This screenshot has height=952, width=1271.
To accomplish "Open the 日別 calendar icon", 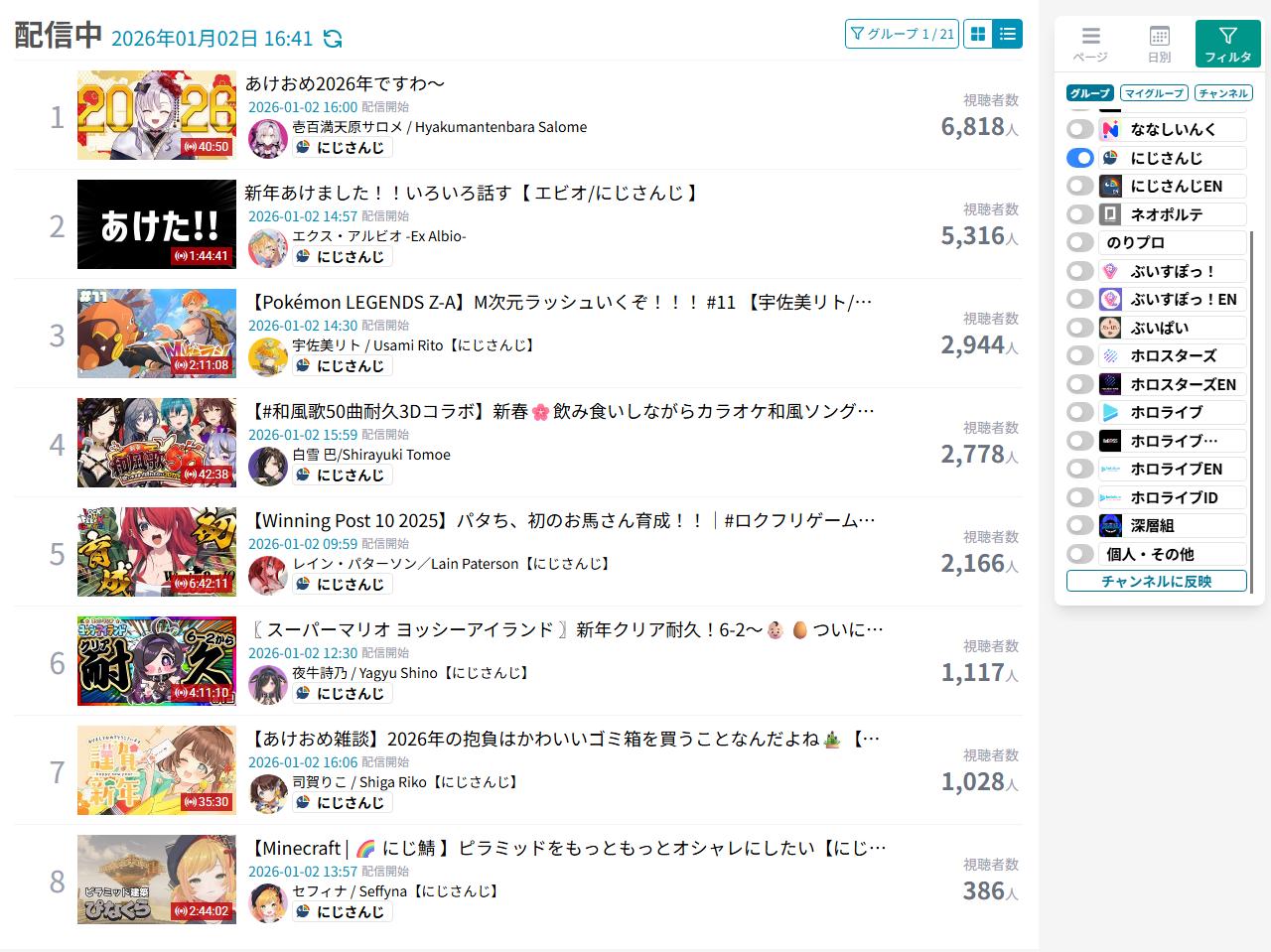I will coord(1159,44).
